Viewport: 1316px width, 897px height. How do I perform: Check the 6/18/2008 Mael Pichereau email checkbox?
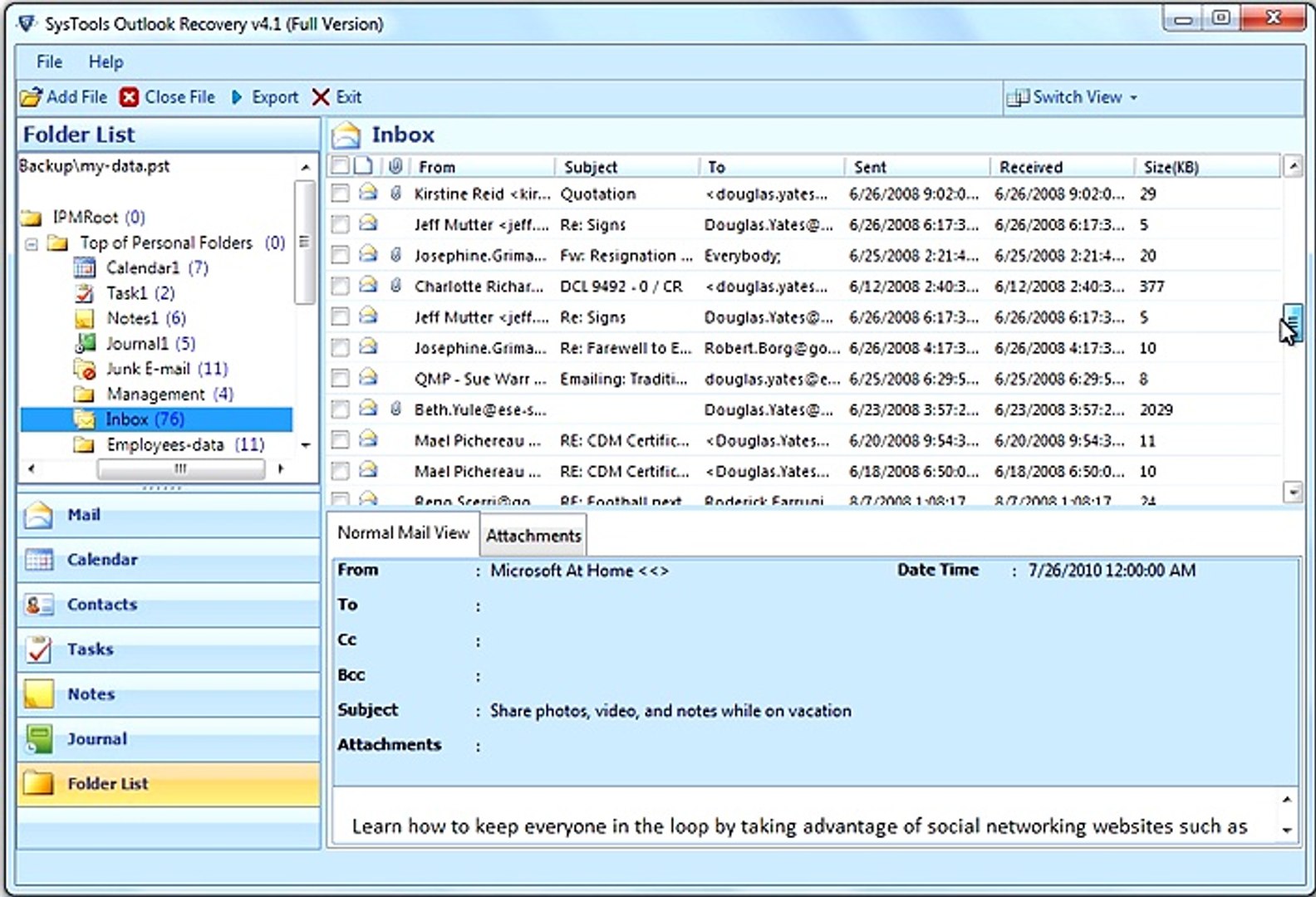pos(340,471)
